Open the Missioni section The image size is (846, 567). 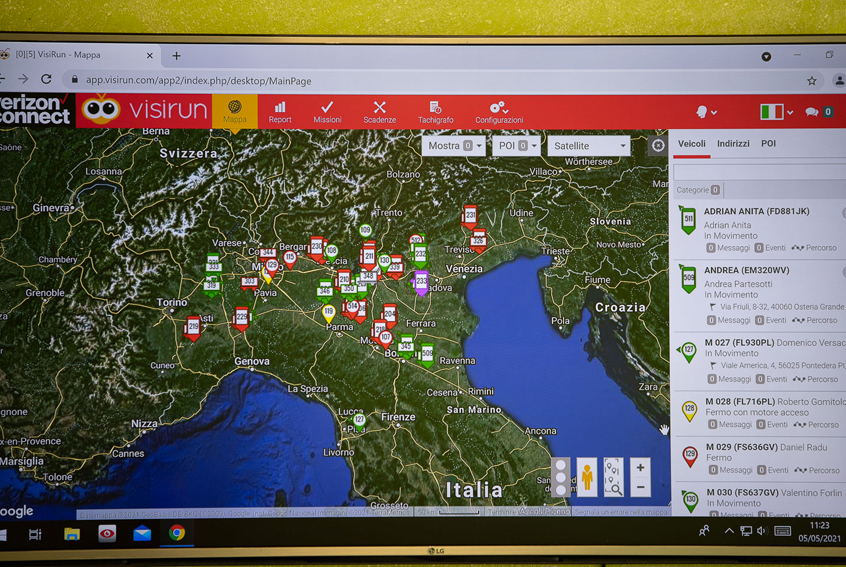click(327, 111)
